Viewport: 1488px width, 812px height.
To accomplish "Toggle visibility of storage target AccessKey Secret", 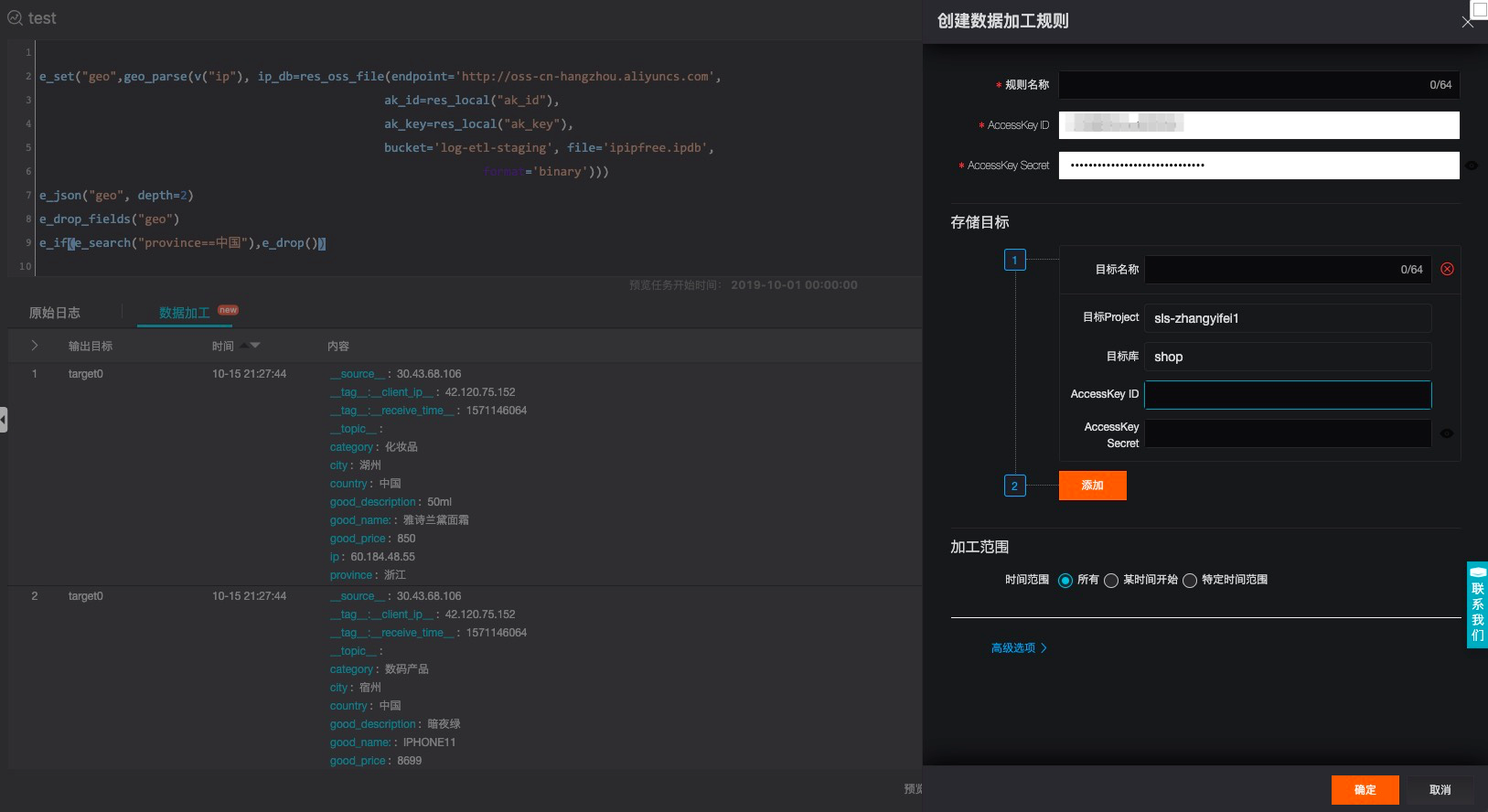I will click(x=1446, y=433).
